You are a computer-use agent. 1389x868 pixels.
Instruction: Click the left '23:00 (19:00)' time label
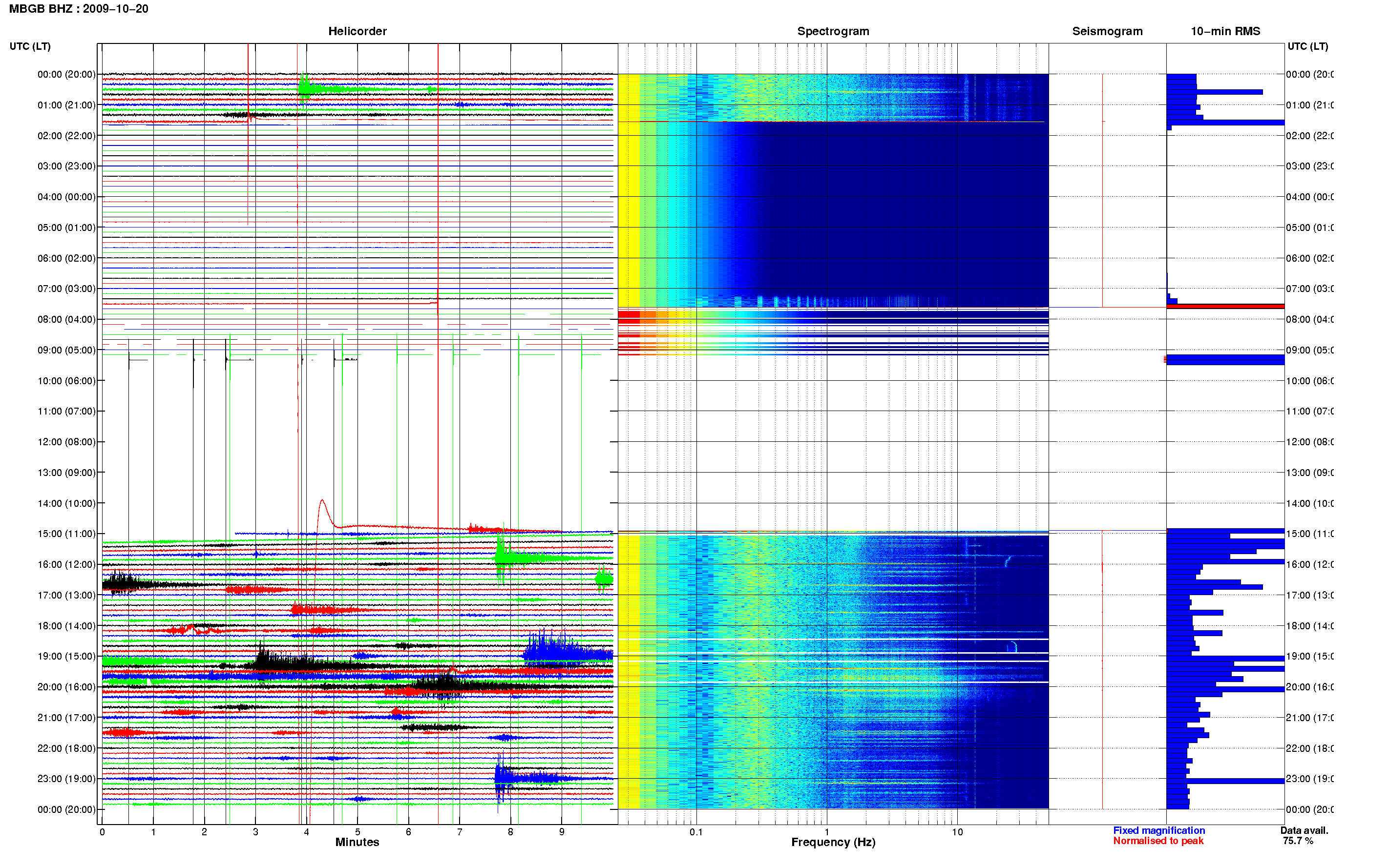[x=66, y=779]
